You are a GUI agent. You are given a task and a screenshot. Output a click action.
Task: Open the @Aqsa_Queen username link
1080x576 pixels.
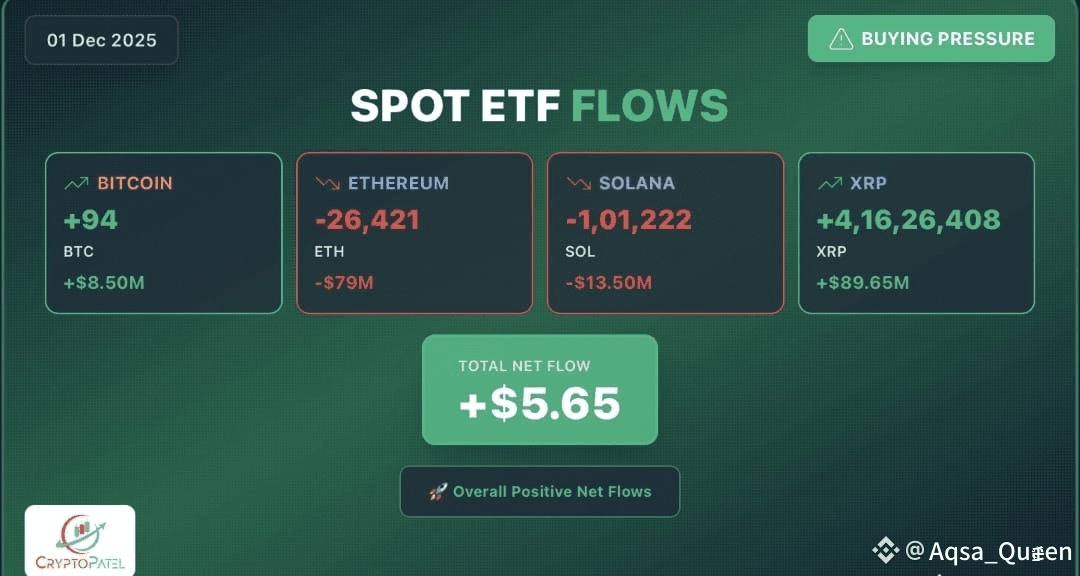point(988,551)
